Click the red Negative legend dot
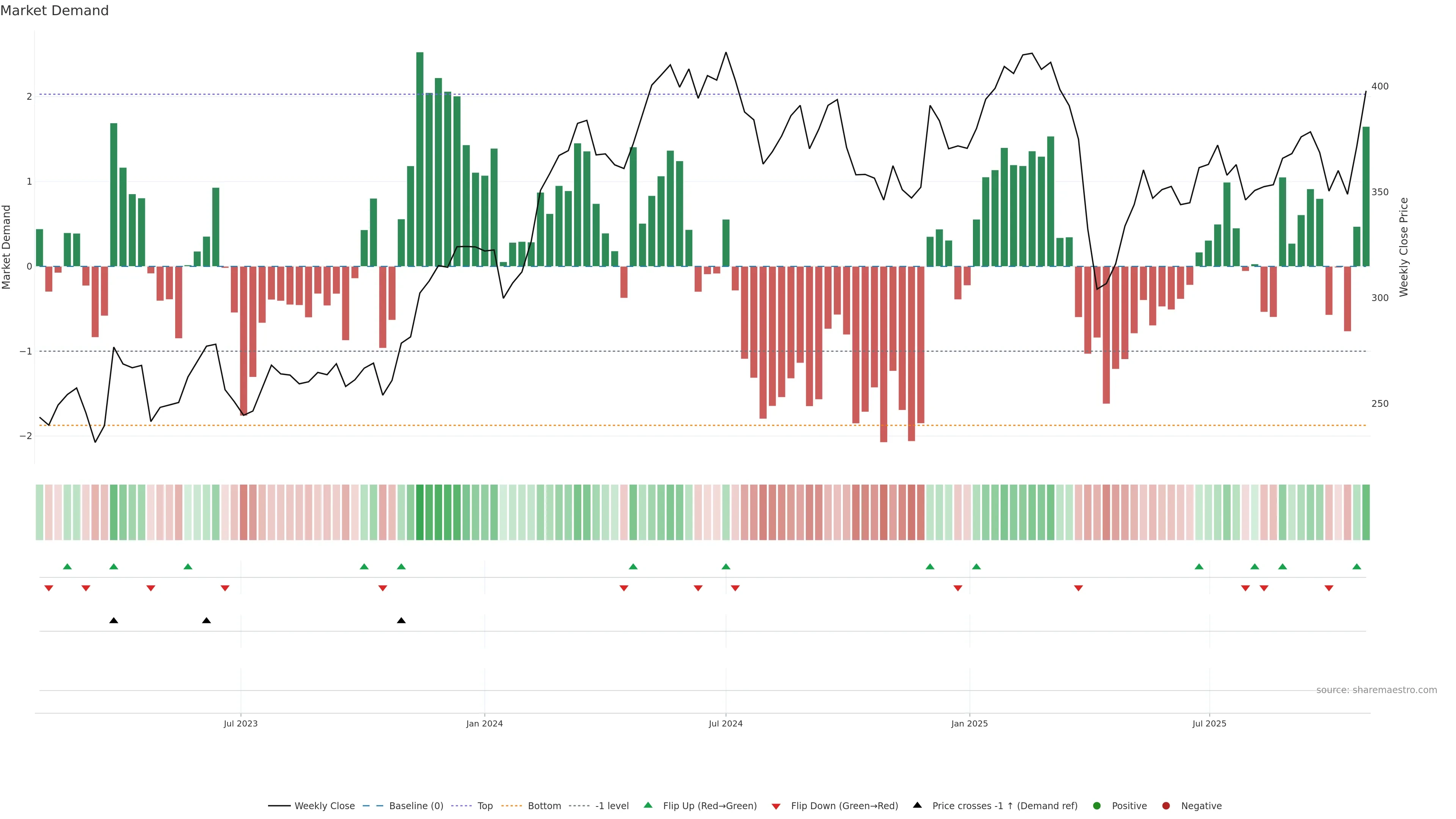This screenshot has height=819, width=1456. pyautogui.click(x=1166, y=805)
